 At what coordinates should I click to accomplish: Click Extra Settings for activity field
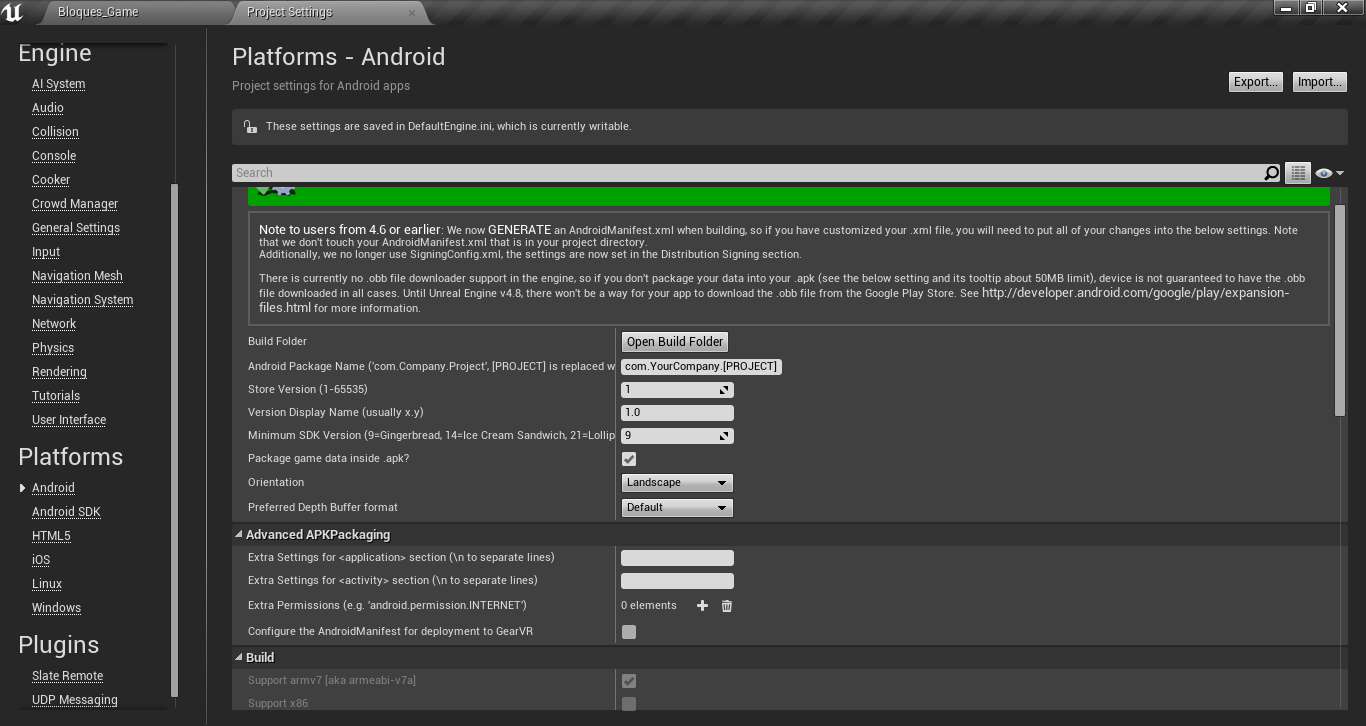point(677,581)
